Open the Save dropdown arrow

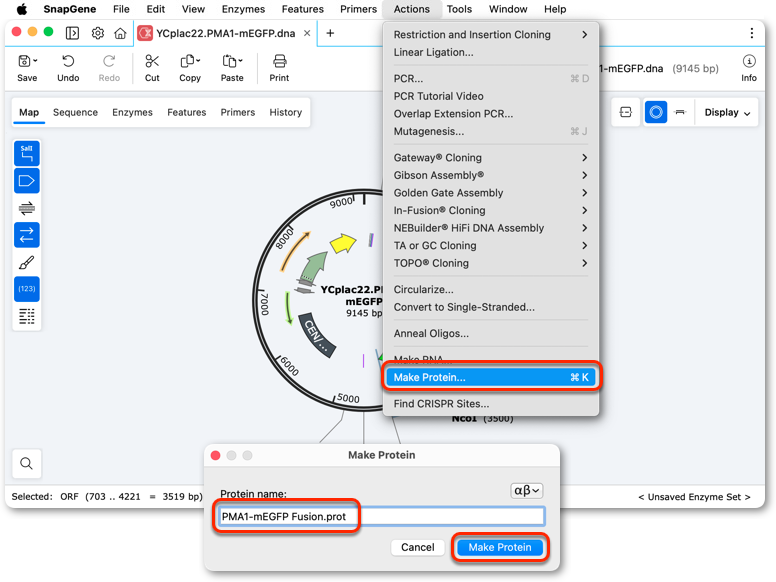(x=35, y=61)
